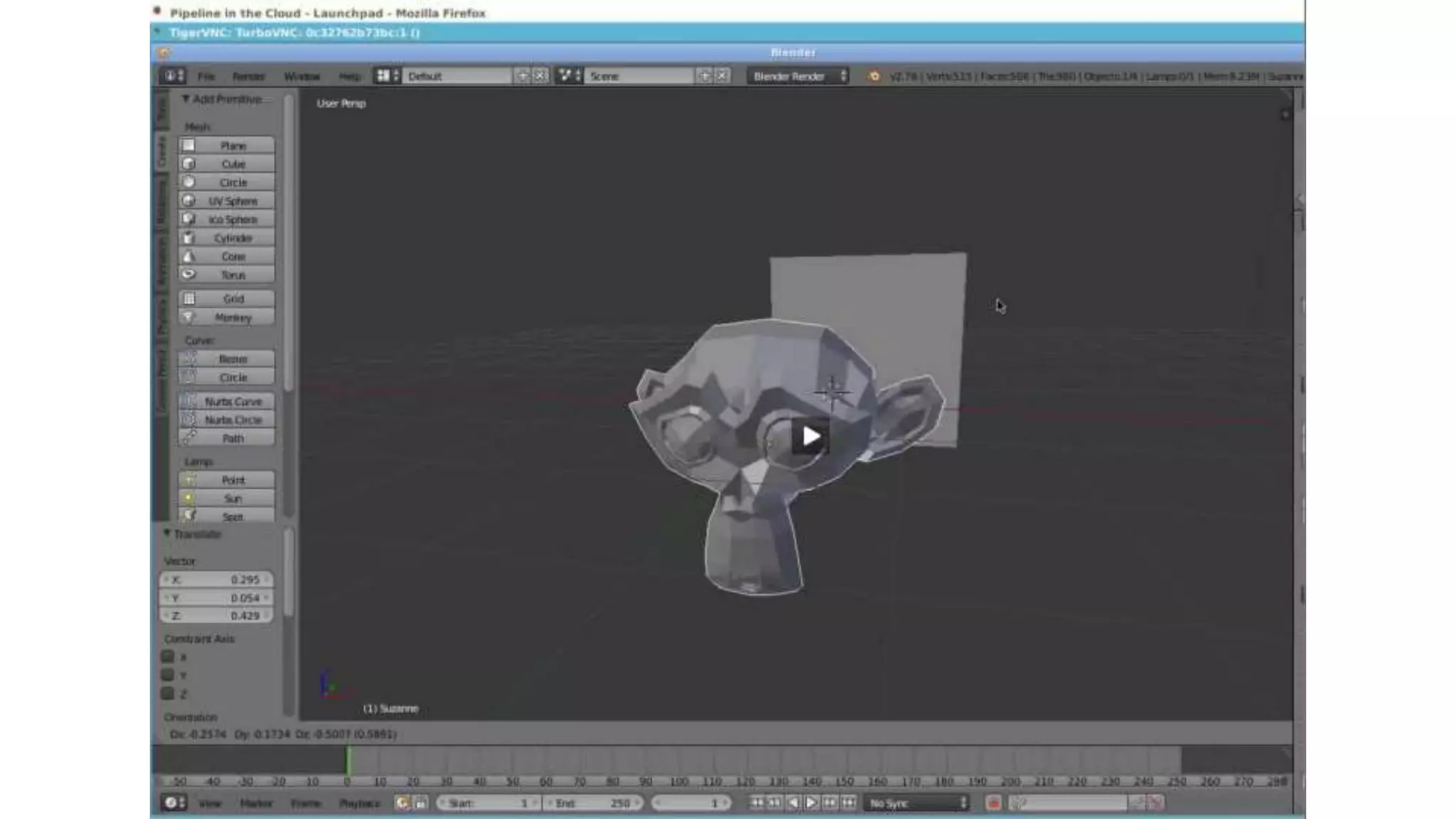Click the record keyframe button in timeline
This screenshot has width=1456, height=819.
(993, 803)
